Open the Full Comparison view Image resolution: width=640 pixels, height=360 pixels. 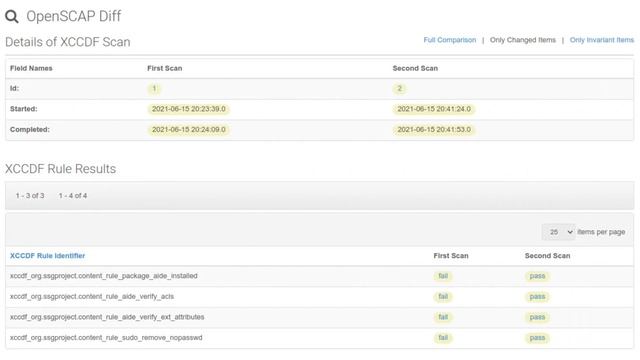449,40
